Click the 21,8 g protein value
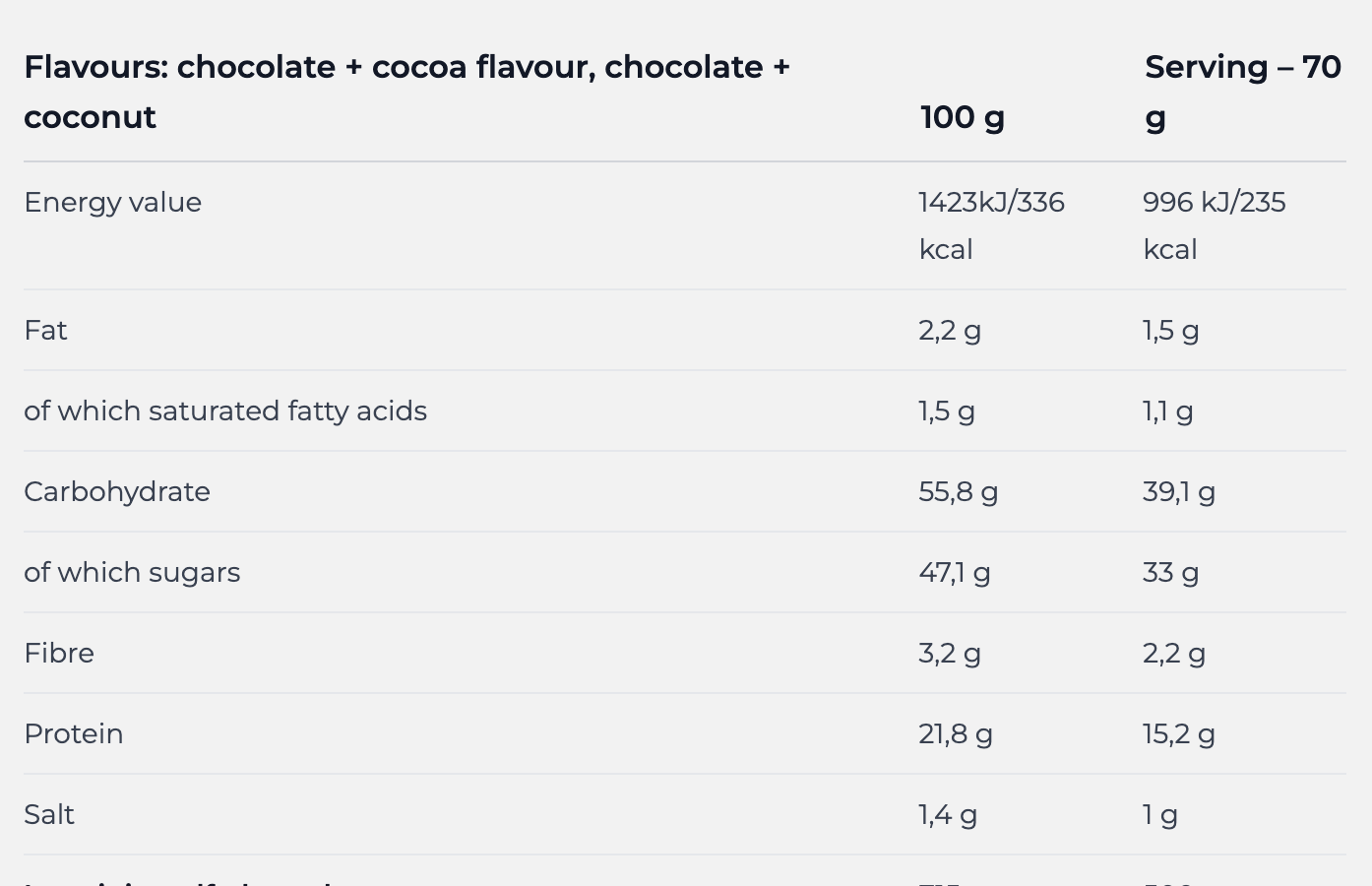Image resolution: width=1372 pixels, height=886 pixels. [x=955, y=733]
